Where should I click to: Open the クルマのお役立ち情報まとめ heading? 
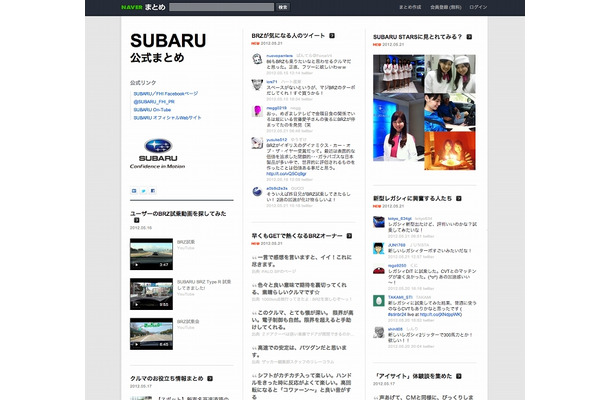click(167, 378)
